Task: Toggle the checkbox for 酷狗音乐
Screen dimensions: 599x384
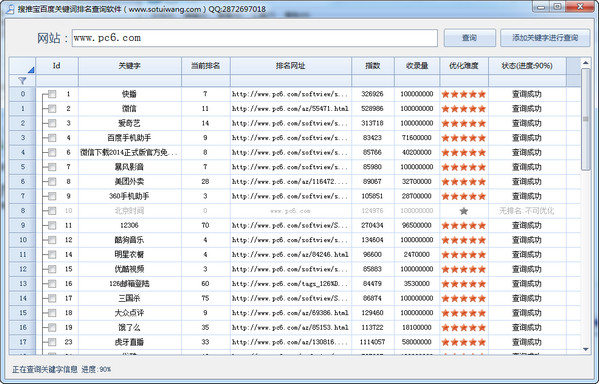Action: coord(52,240)
